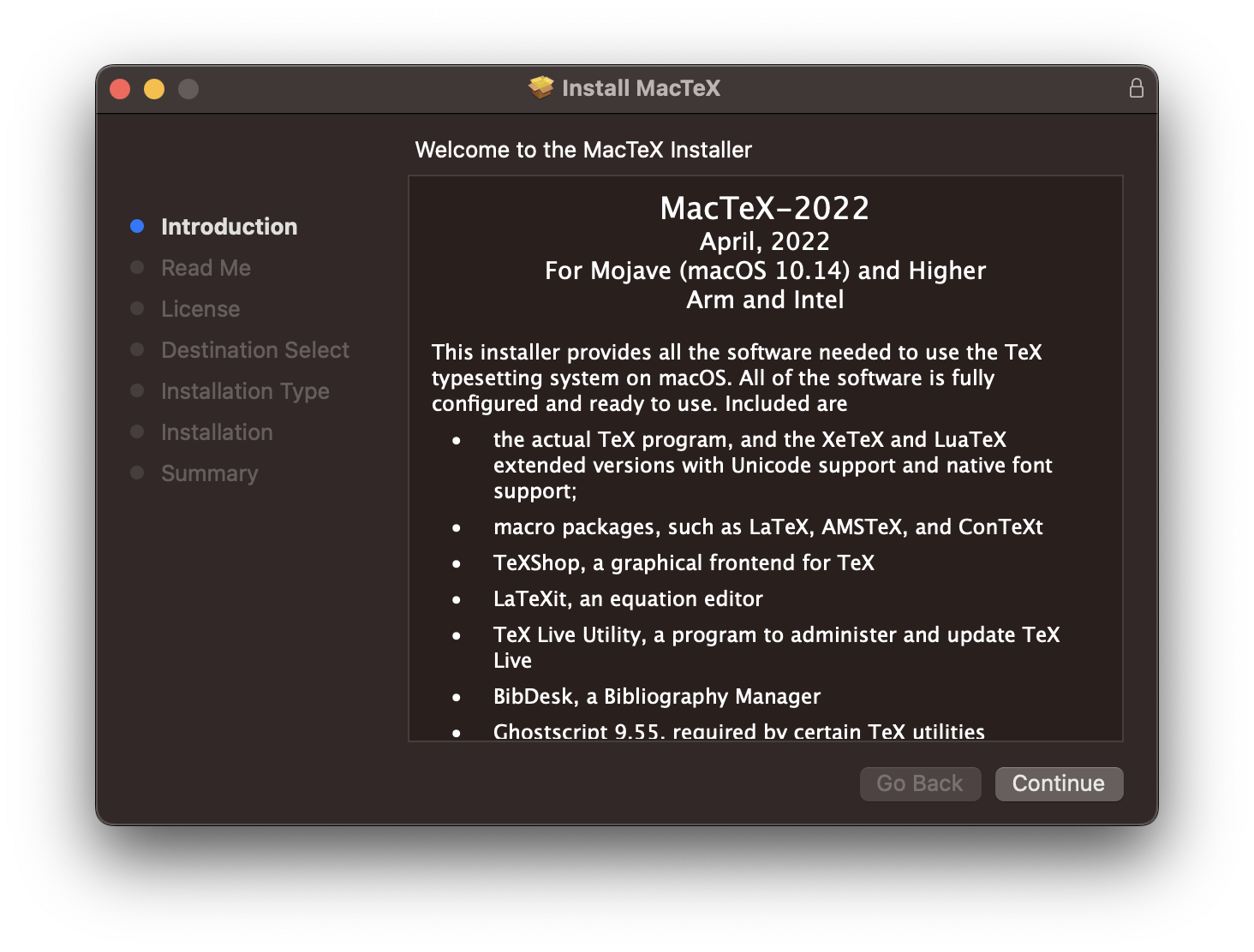Click the Go Back button
Image resolution: width=1254 pixels, height=952 pixels.
[920, 783]
